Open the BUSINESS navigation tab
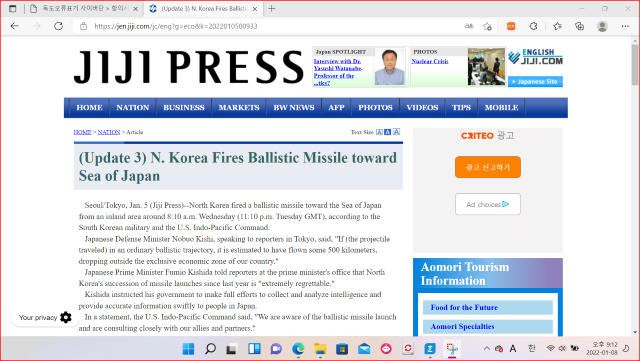 (184, 108)
